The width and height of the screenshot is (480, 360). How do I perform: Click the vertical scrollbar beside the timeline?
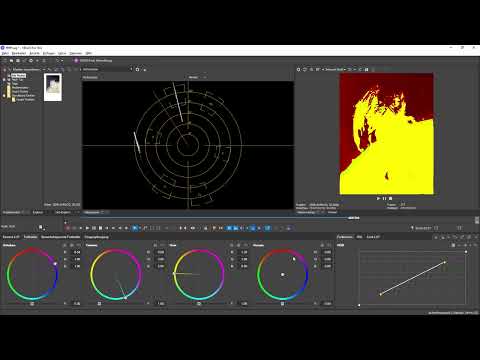[x=477, y=220]
